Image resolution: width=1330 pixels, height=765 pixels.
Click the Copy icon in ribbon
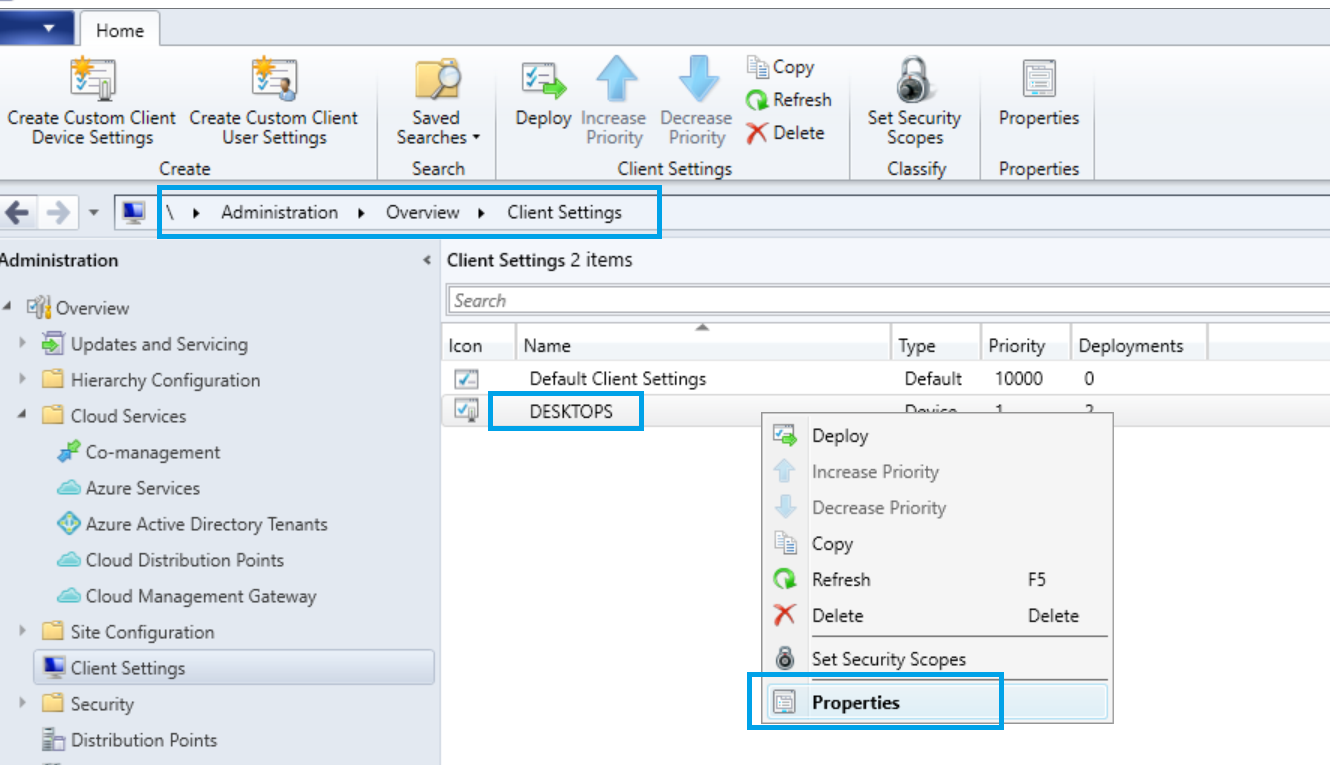(758, 67)
